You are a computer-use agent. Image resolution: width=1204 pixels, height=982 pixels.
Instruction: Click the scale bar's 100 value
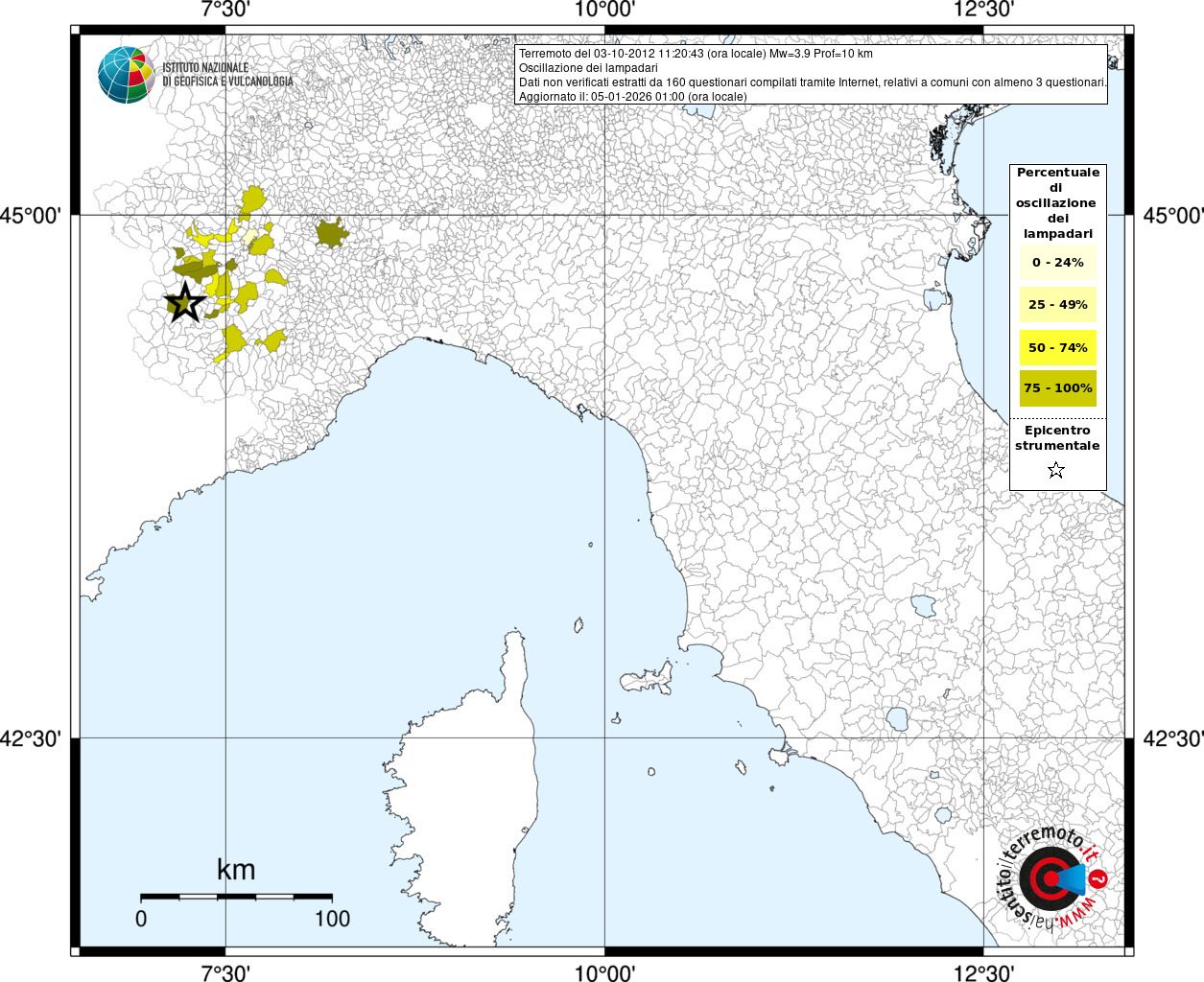click(332, 919)
